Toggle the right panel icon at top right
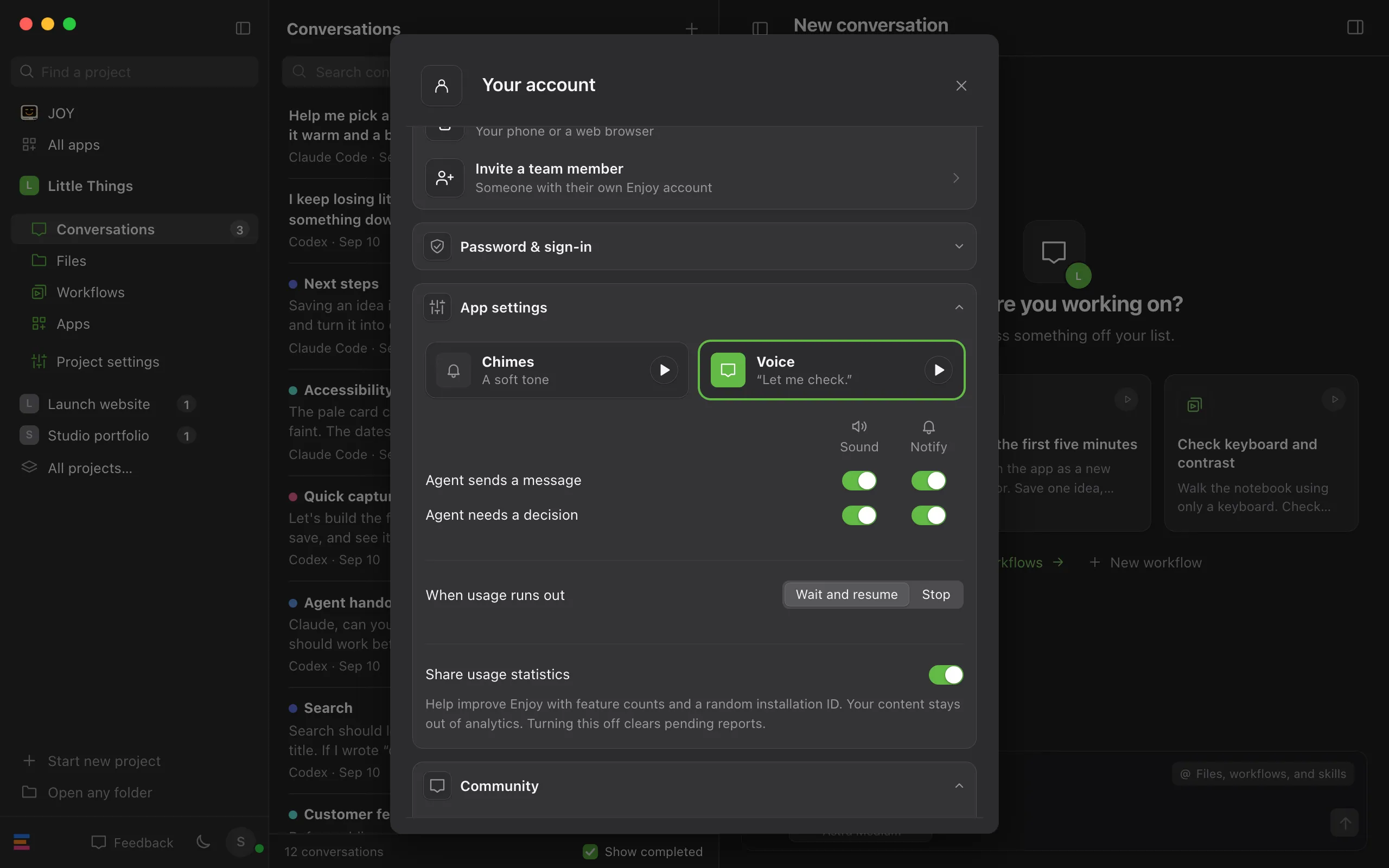This screenshot has width=1389, height=868. [x=1355, y=27]
